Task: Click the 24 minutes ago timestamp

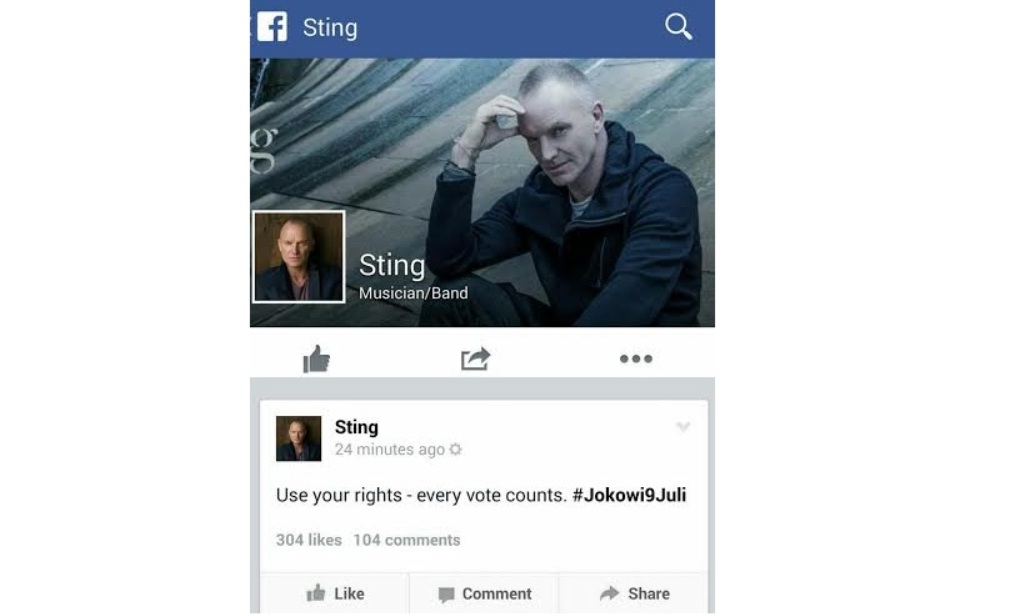Action: (x=390, y=449)
